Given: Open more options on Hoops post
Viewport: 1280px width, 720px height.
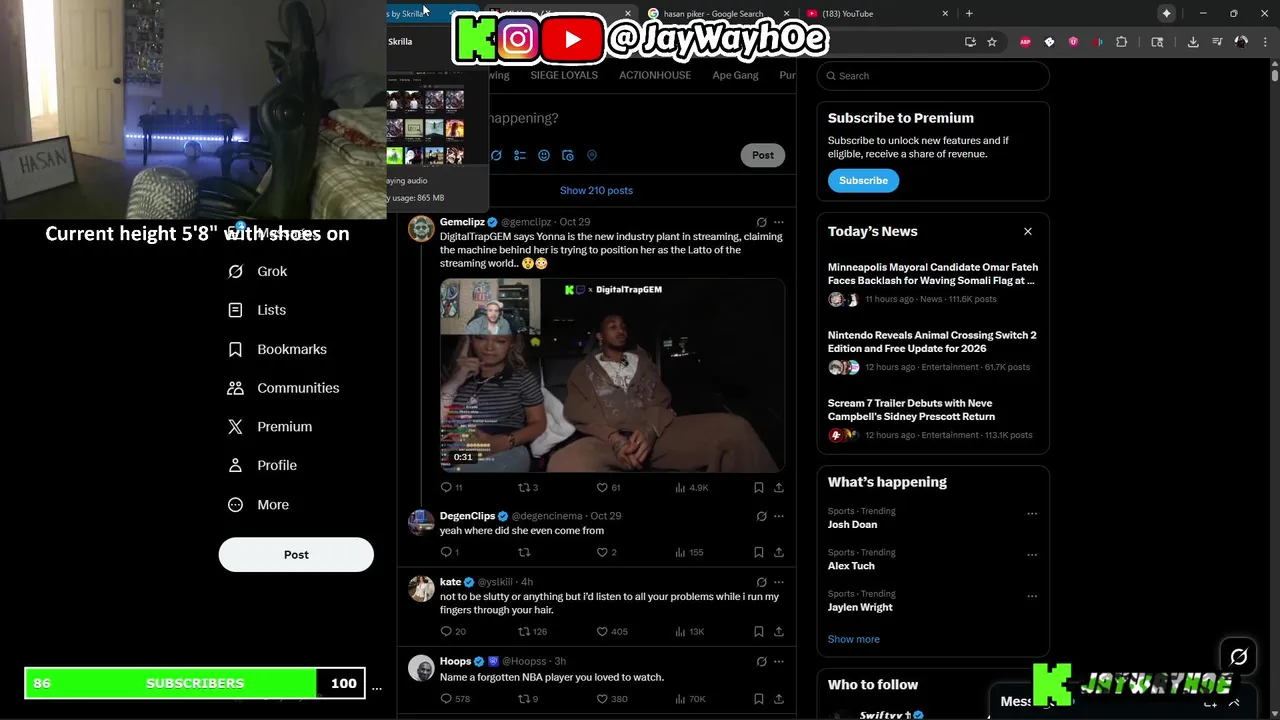Looking at the screenshot, I should click(779, 661).
